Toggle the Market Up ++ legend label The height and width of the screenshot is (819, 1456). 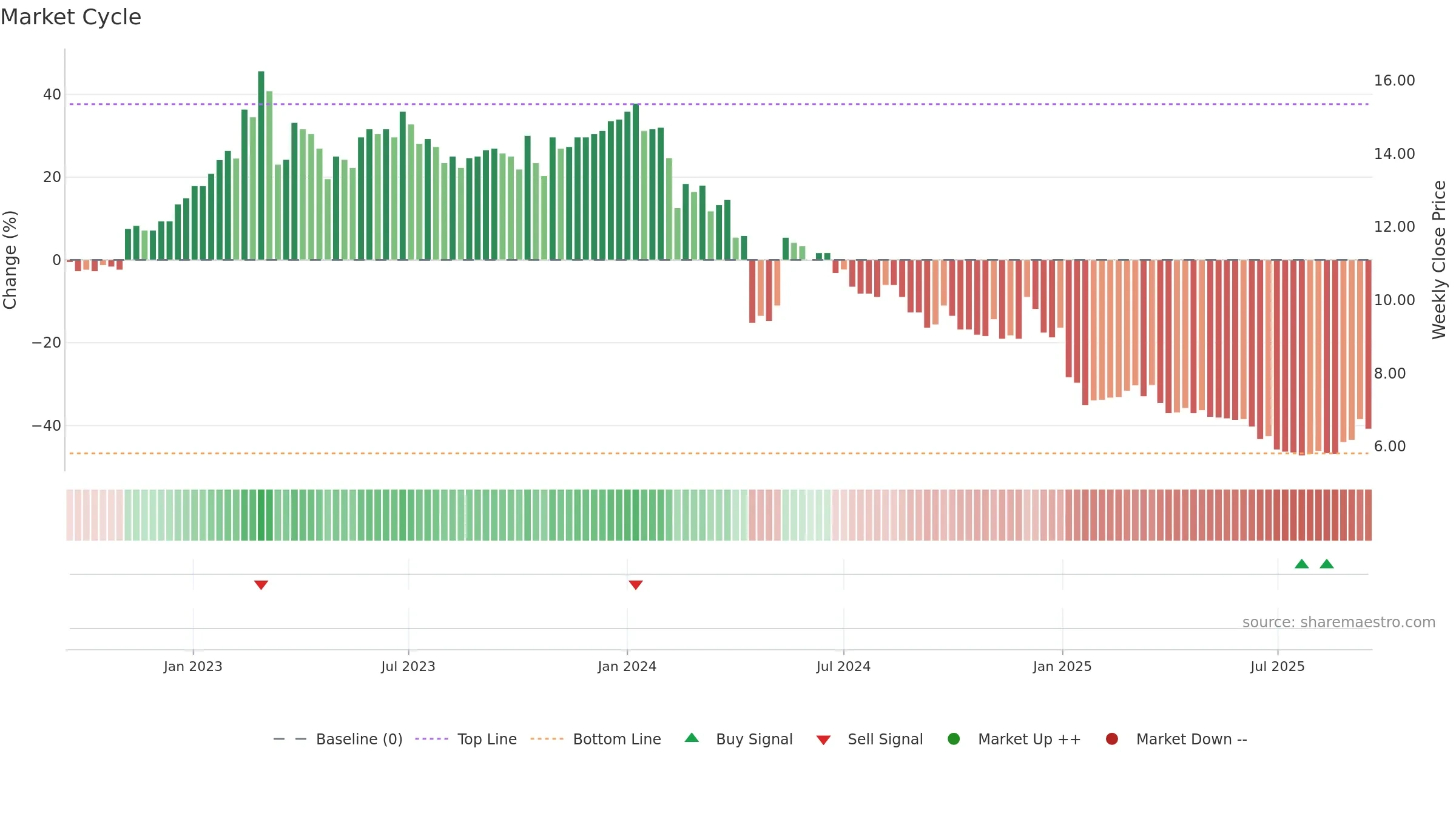point(1030,739)
